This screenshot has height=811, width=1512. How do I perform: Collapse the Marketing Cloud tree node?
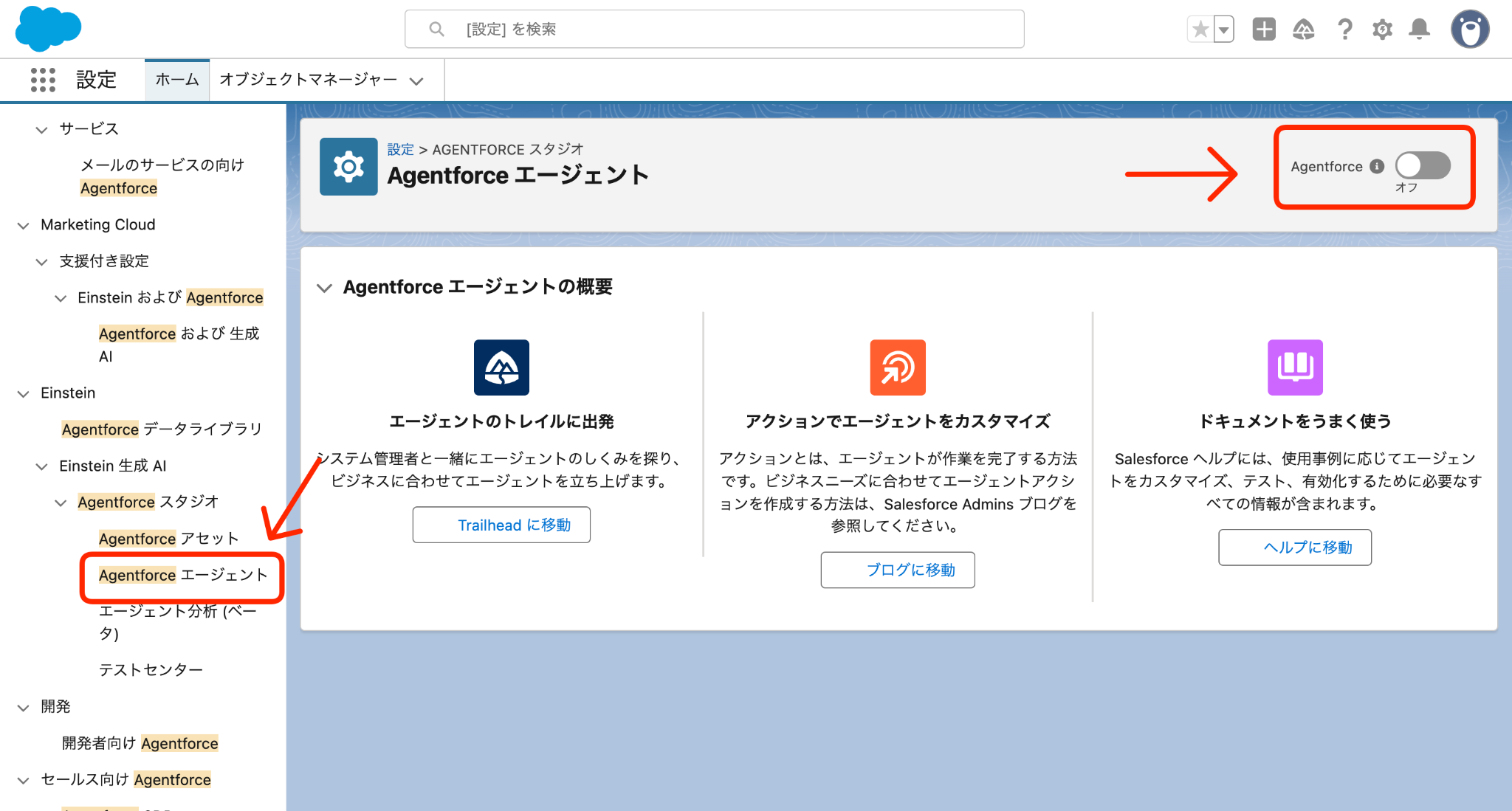click(x=24, y=225)
